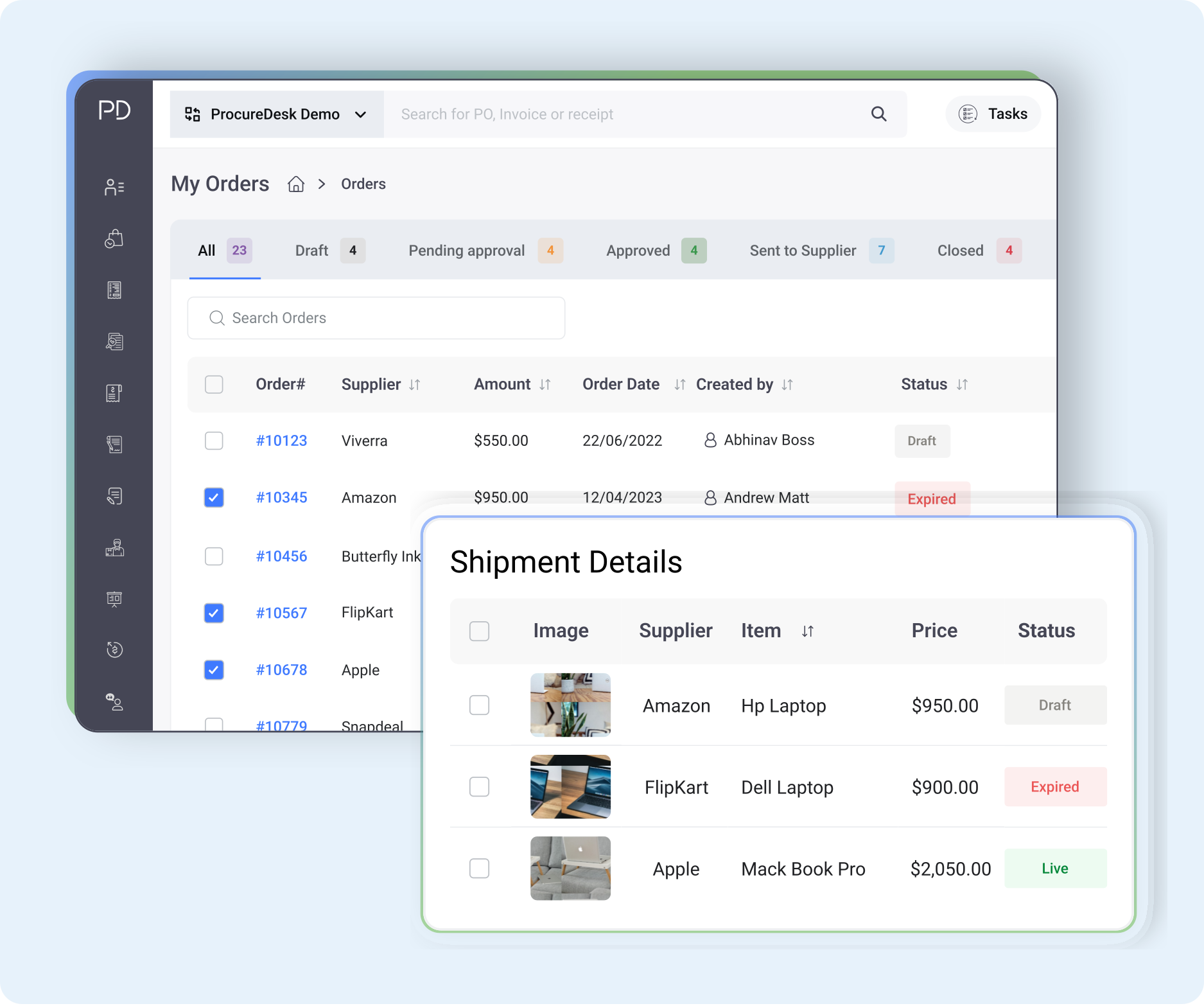Click Draft status badge for order #10123

922,441
